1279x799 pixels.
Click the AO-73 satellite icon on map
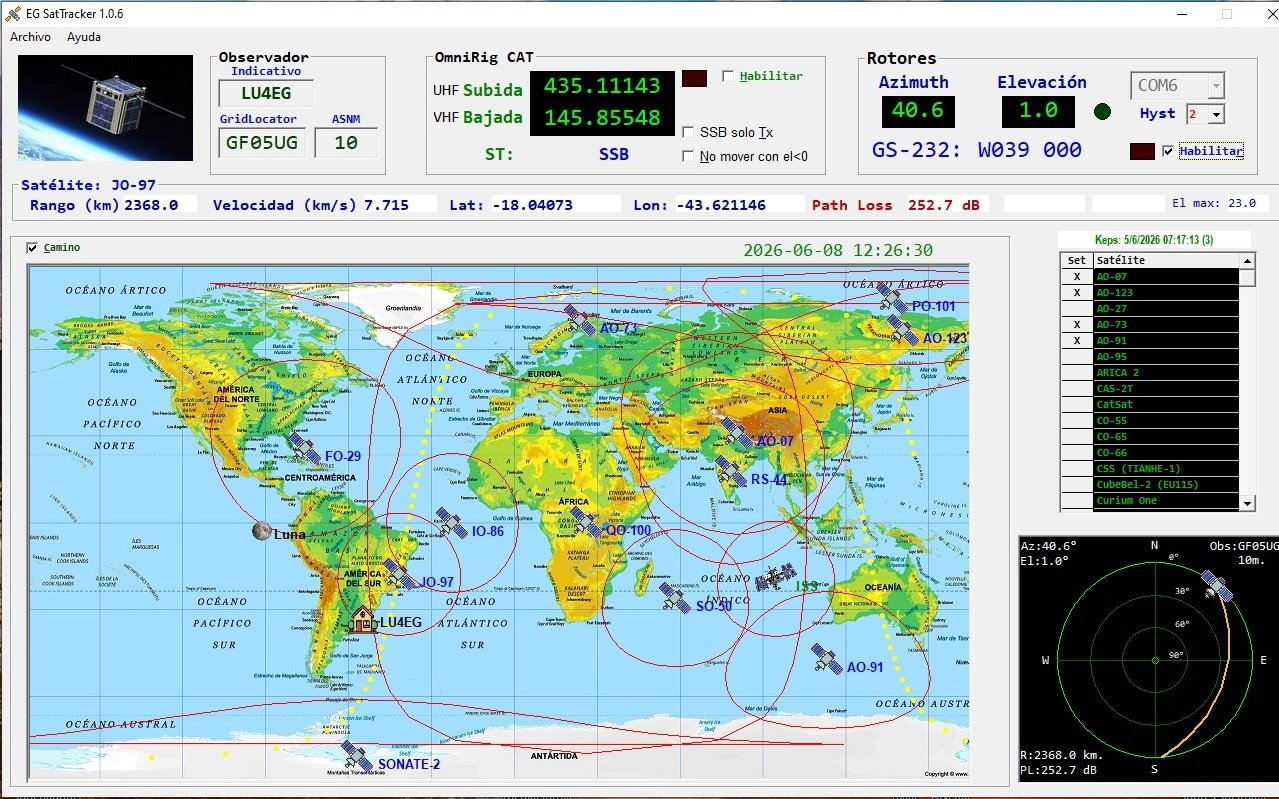click(x=579, y=318)
